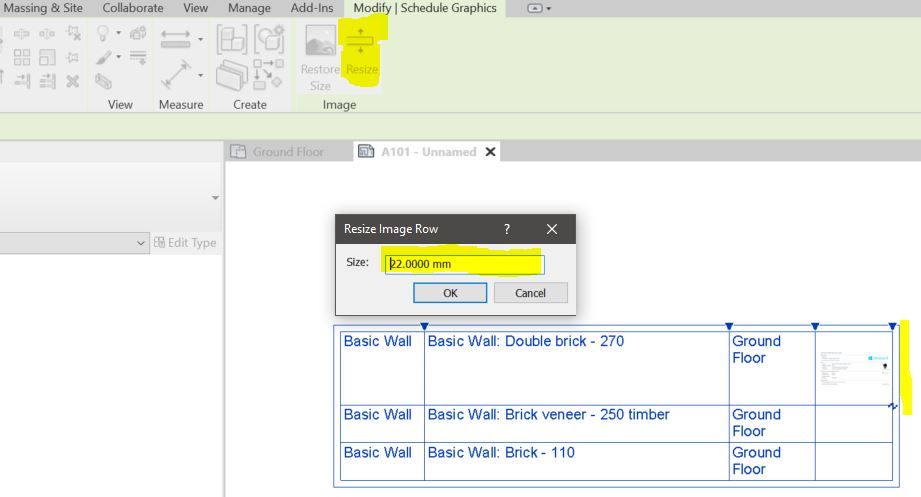The image size is (921, 497).
Task: Click the first column width triangle handle
Action: tap(424, 327)
